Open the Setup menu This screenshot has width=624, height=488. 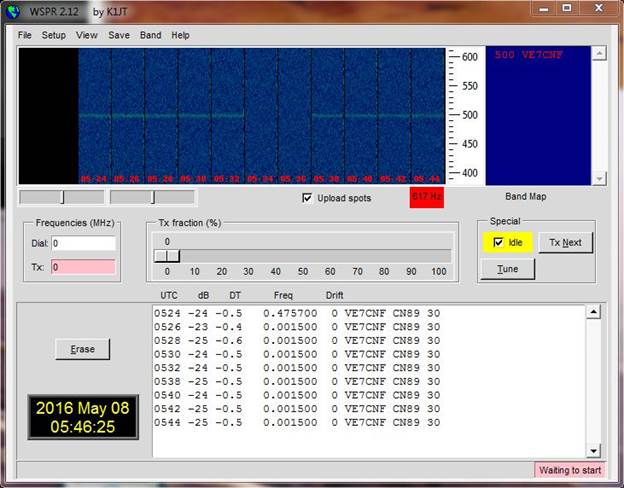click(53, 35)
